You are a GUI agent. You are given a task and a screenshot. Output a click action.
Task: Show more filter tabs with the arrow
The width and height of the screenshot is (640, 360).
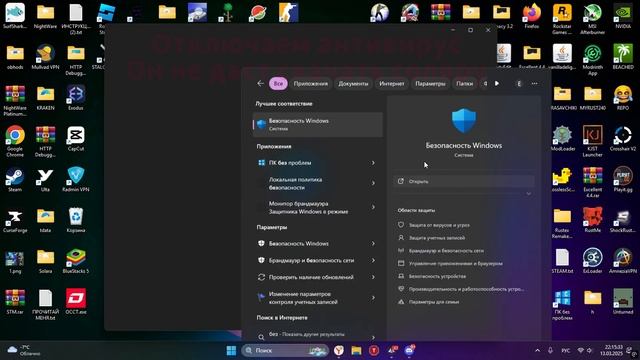497,83
